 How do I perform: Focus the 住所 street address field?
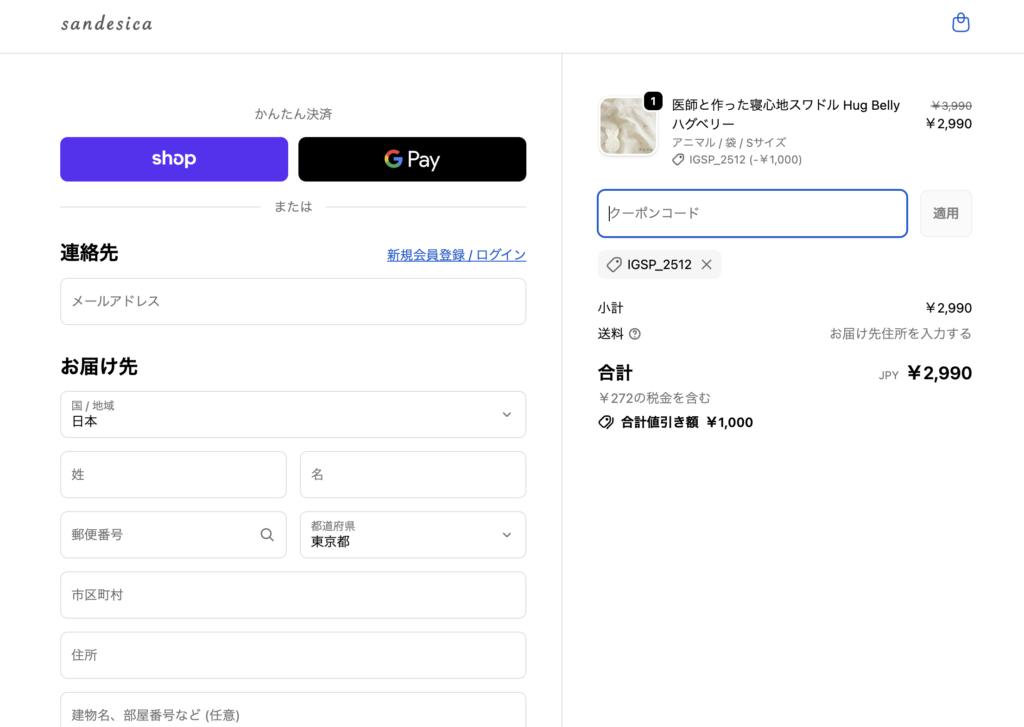click(293, 655)
